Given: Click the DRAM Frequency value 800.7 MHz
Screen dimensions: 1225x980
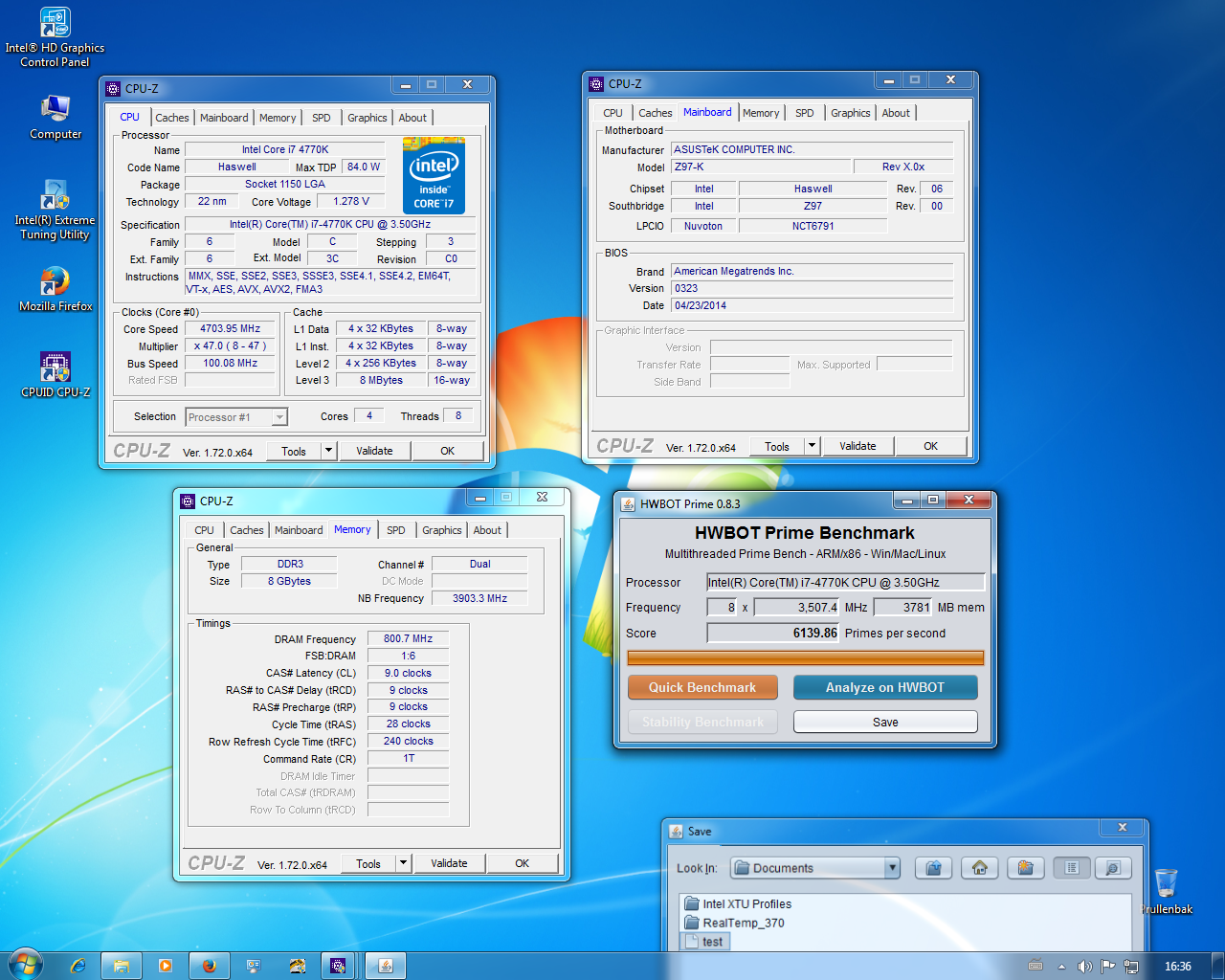Looking at the screenshot, I should pyautogui.click(x=409, y=639).
